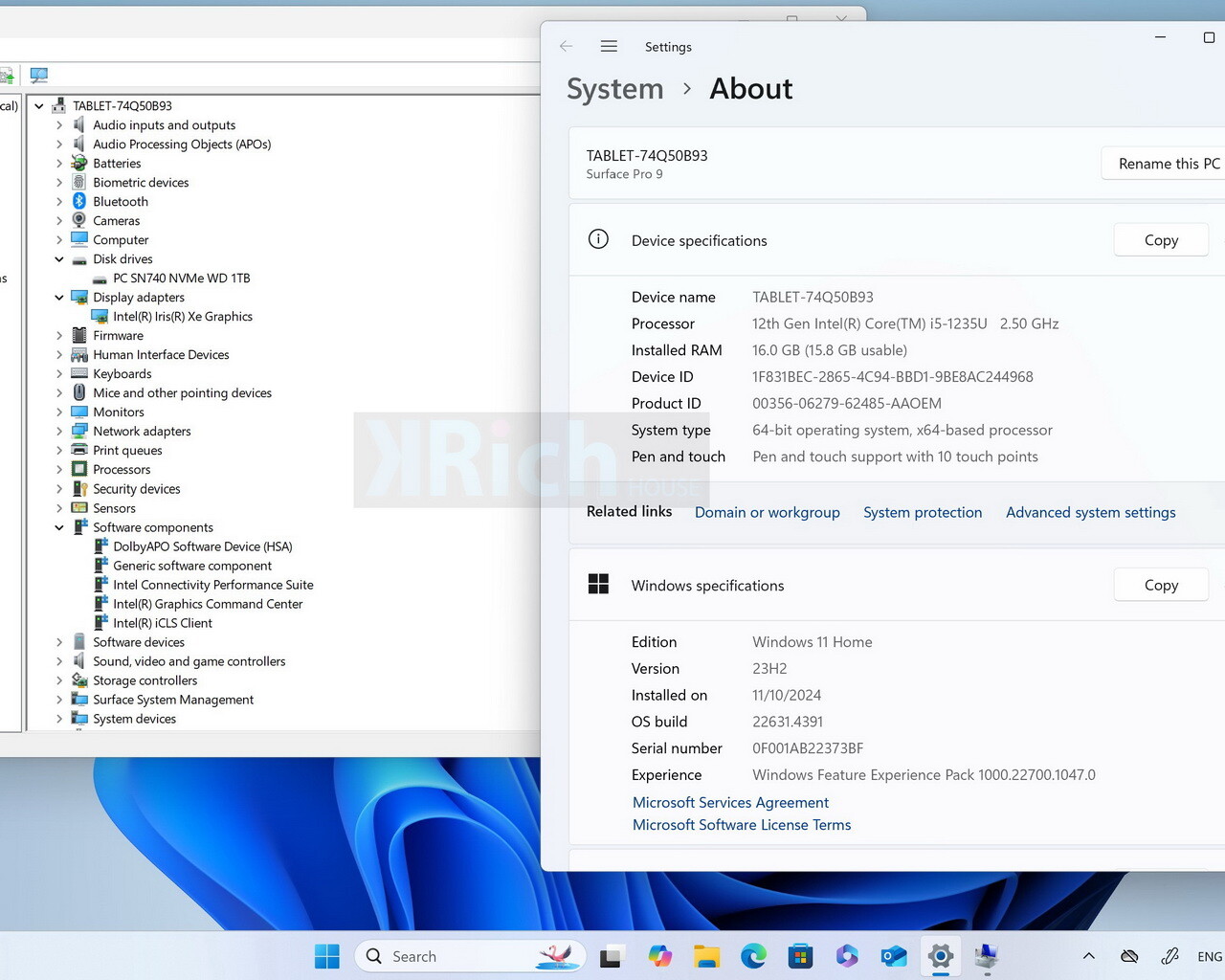The height and width of the screenshot is (980, 1225).
Task: Click the Print queues printer icon
Action: coord(79,450)
